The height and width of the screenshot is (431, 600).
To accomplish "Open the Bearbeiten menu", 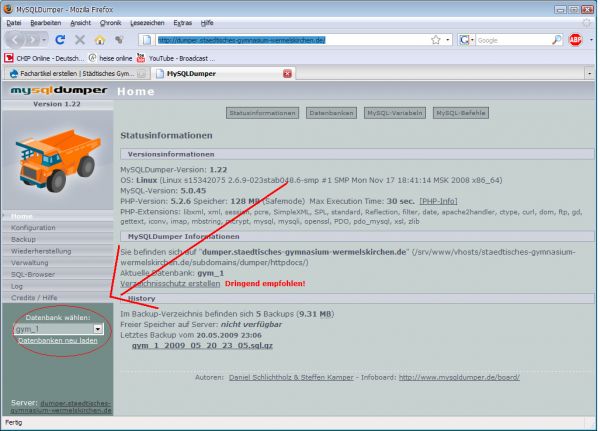I will coord(46,23).
